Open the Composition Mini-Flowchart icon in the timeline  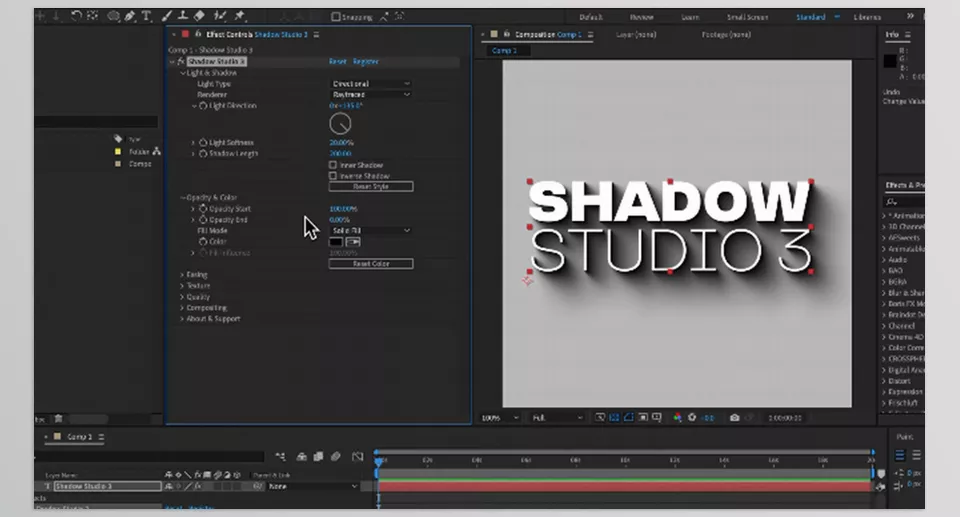click(x=280, y=456)
